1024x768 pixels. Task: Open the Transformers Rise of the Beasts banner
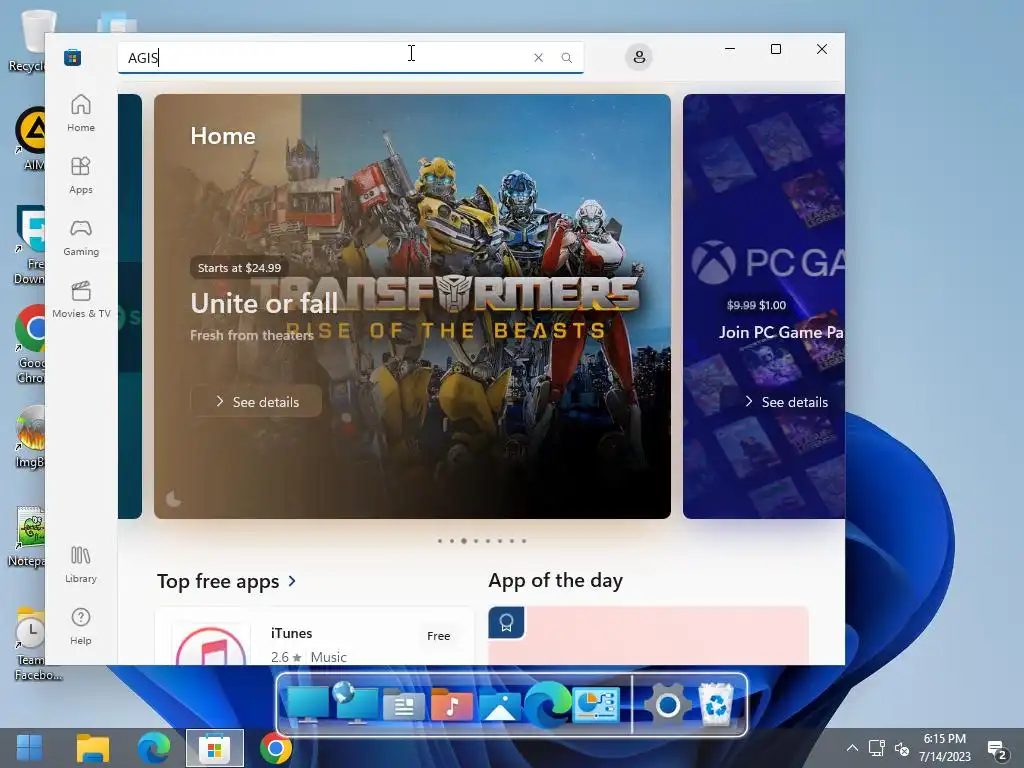click(x=412, y=306)
